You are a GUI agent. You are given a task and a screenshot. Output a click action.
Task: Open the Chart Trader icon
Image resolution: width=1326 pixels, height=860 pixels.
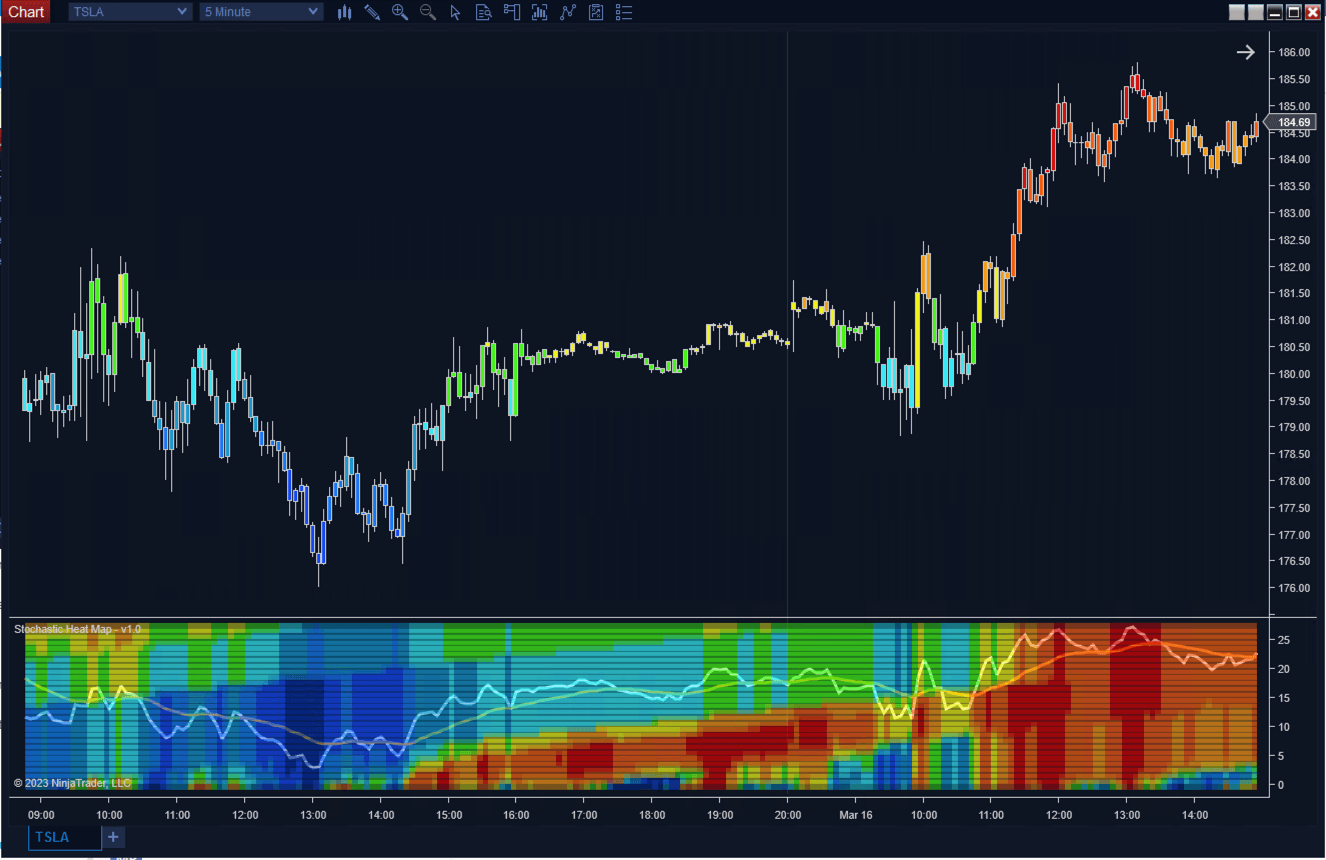tap(512, 12)
